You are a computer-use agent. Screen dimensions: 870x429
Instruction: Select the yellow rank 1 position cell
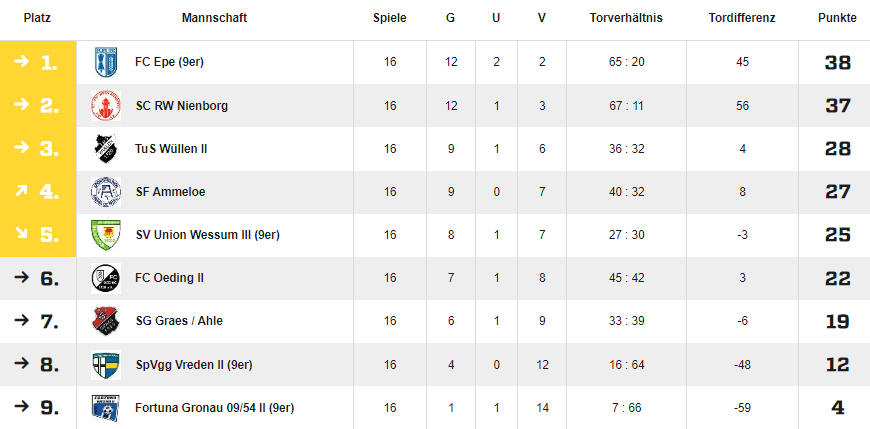pos(38,62)
